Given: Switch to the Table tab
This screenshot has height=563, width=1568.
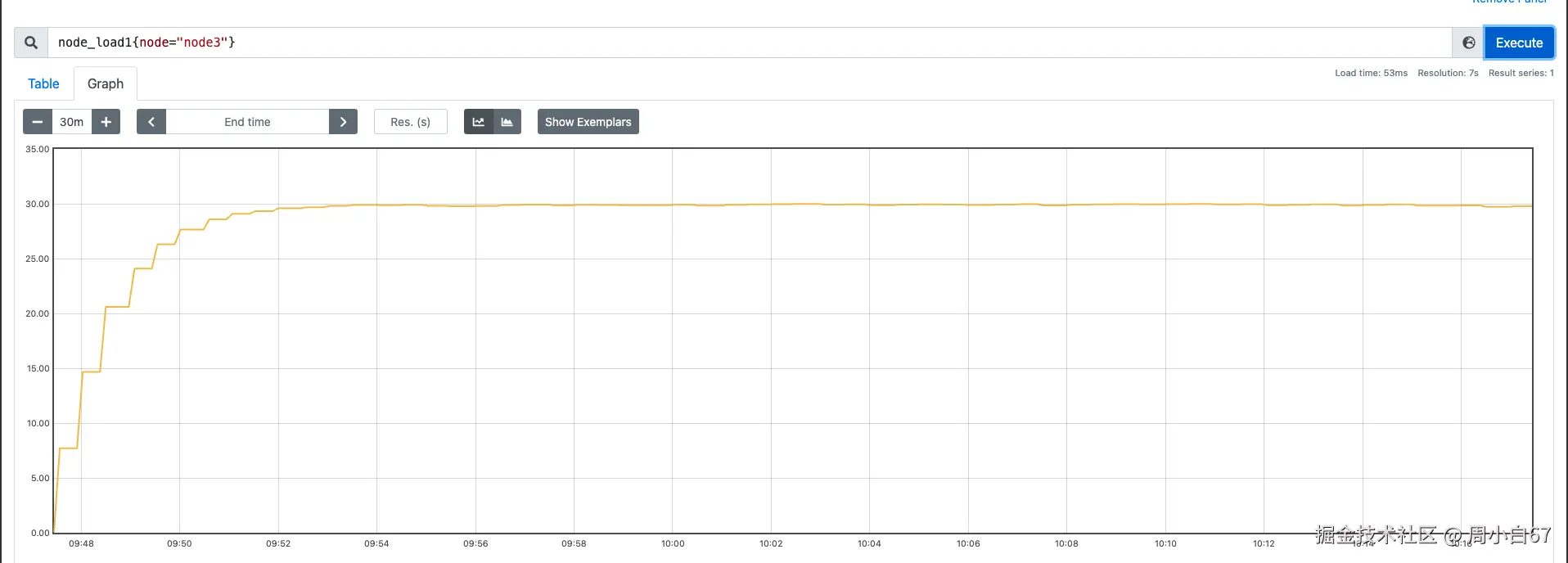Looking at the screenshot, I should tap(43, 83).
